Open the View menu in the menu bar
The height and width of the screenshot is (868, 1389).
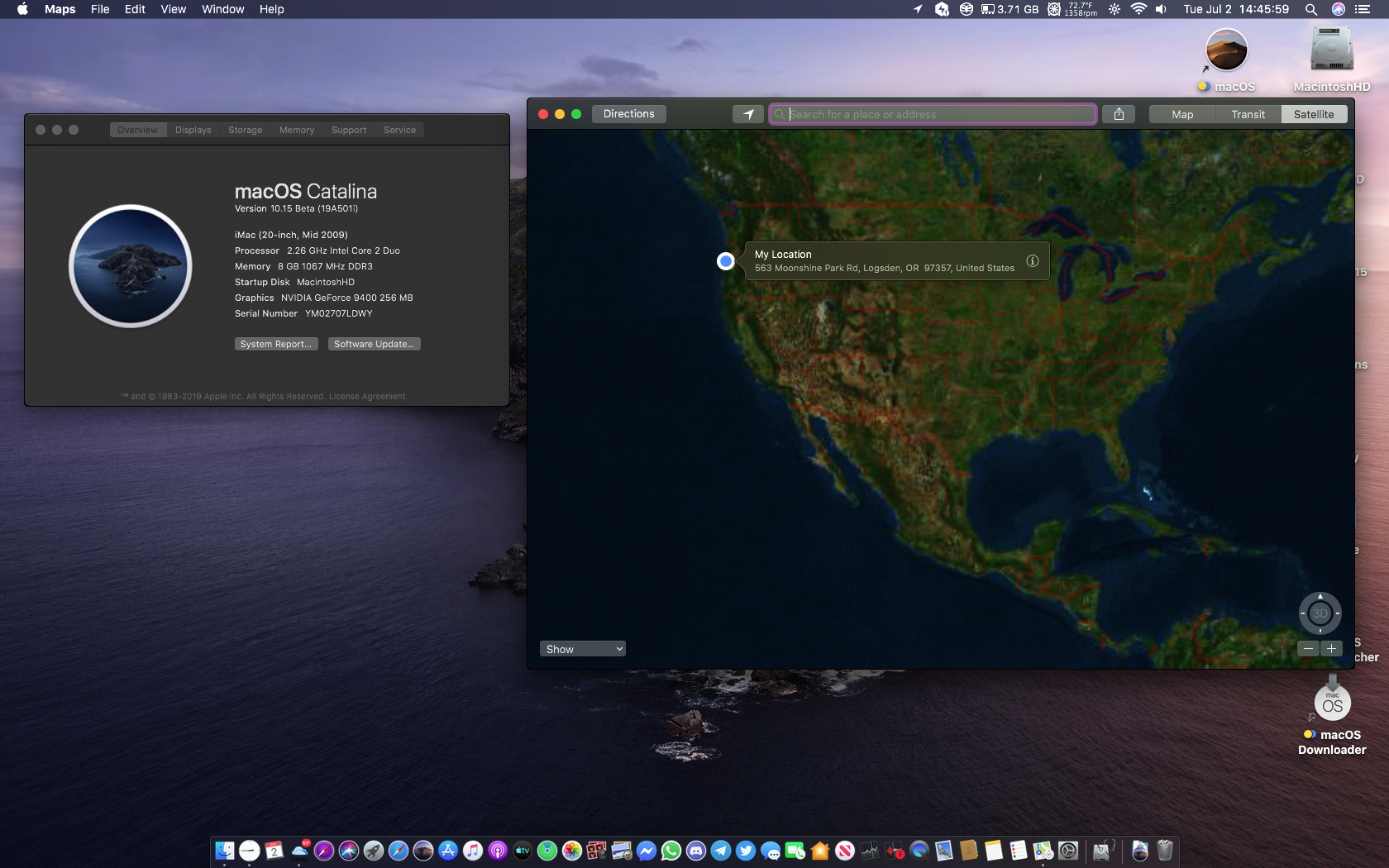tap(173, 9)
